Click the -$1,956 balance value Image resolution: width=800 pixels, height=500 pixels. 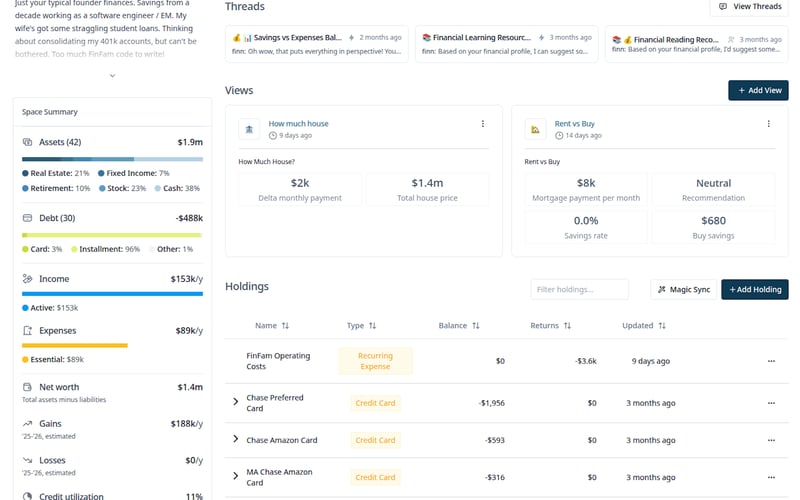491,403
